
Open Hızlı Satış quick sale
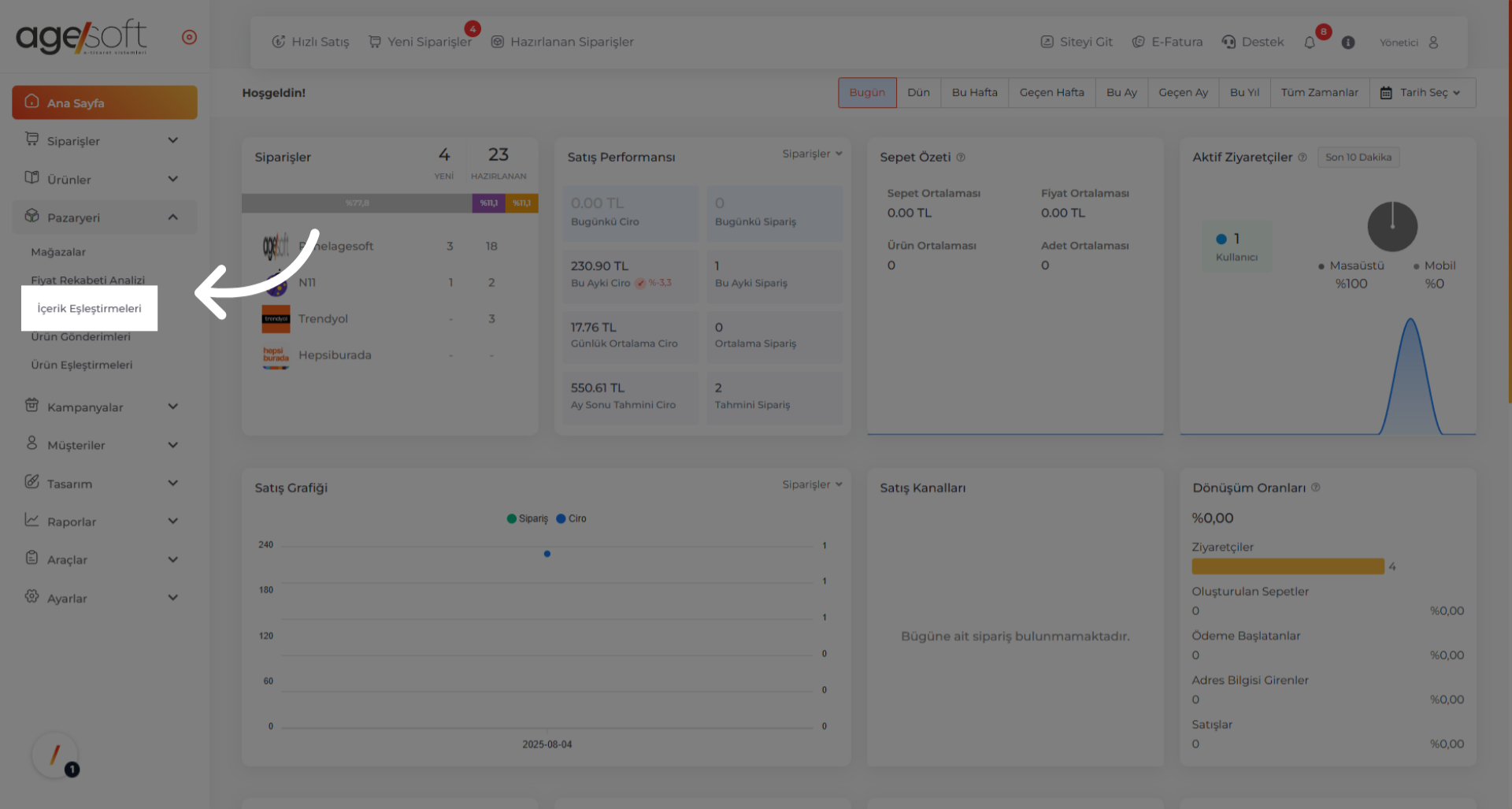click(310, 42)
